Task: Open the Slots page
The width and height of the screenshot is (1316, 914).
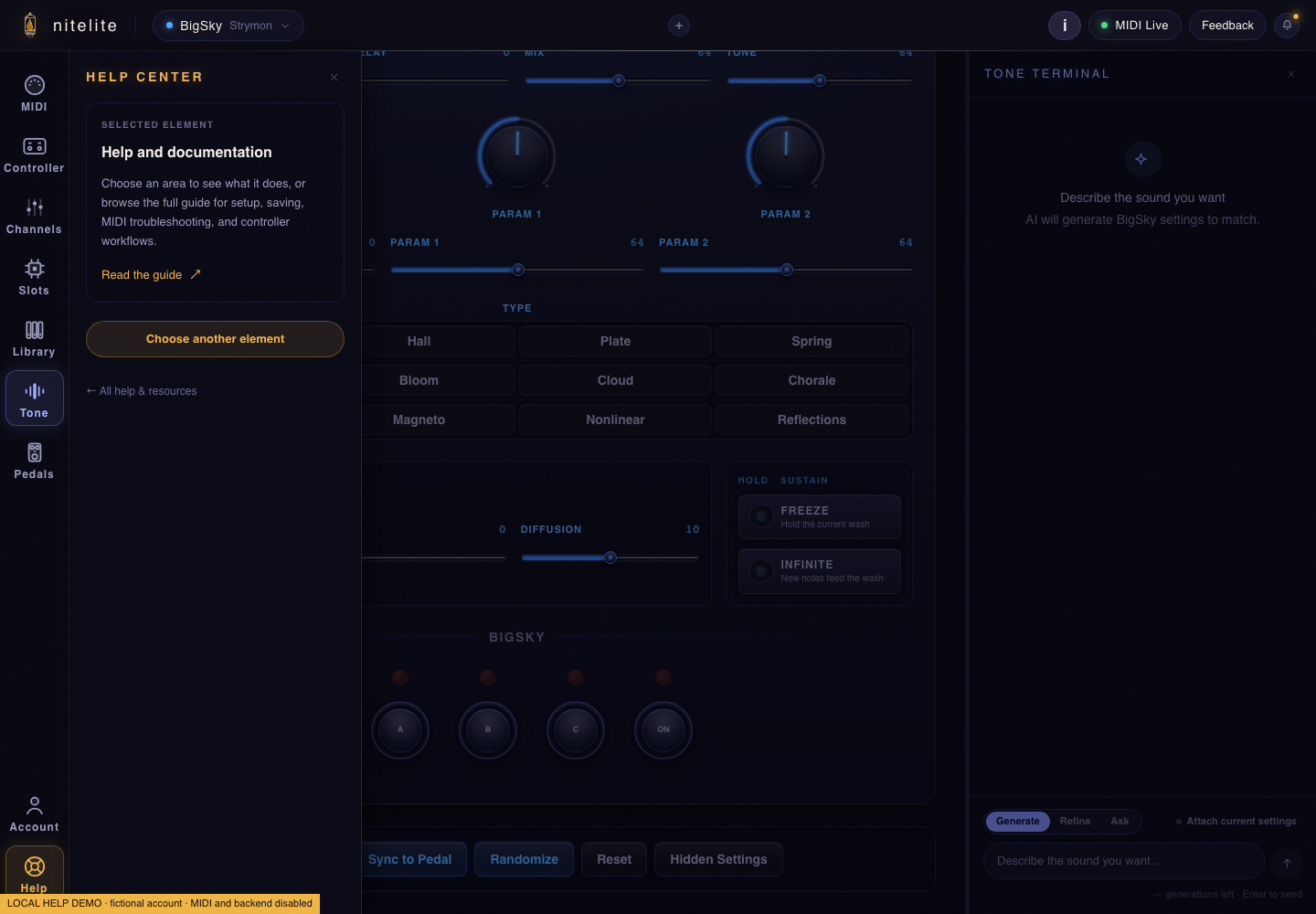Action: 34,277
